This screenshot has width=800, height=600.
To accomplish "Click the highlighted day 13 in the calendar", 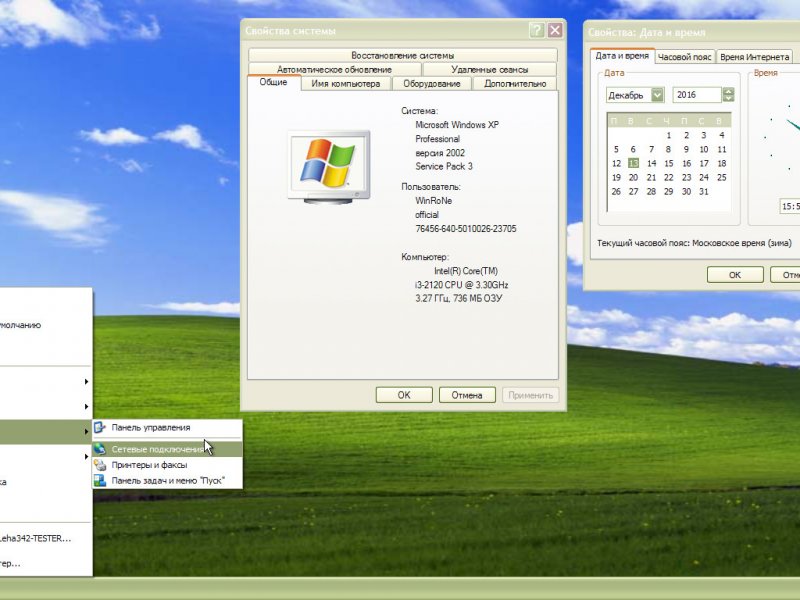I will (x=633, y=163).
